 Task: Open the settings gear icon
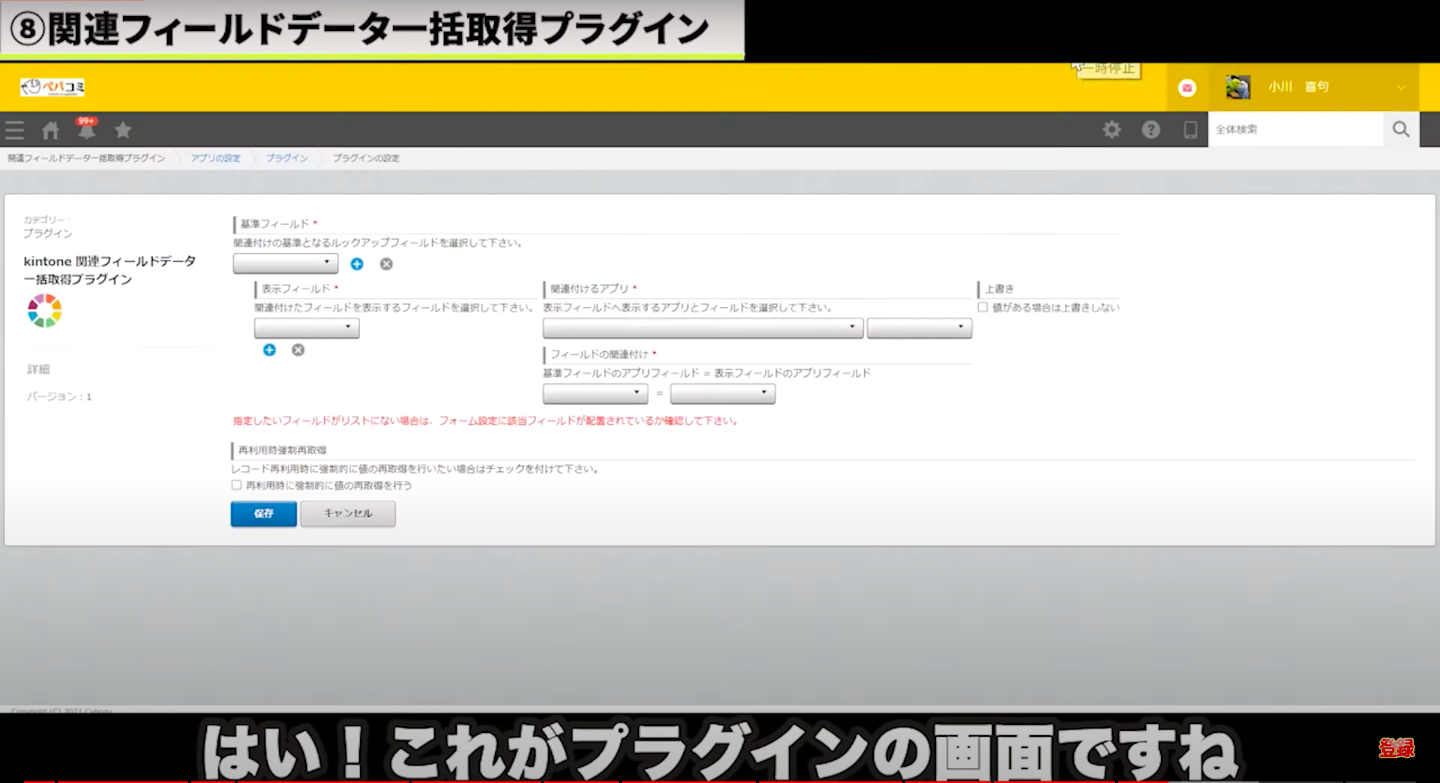(1111, 129)
